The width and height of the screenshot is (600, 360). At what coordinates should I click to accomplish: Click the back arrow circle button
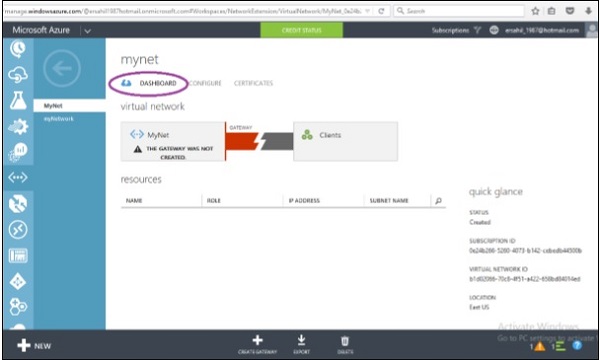[62, 68]
